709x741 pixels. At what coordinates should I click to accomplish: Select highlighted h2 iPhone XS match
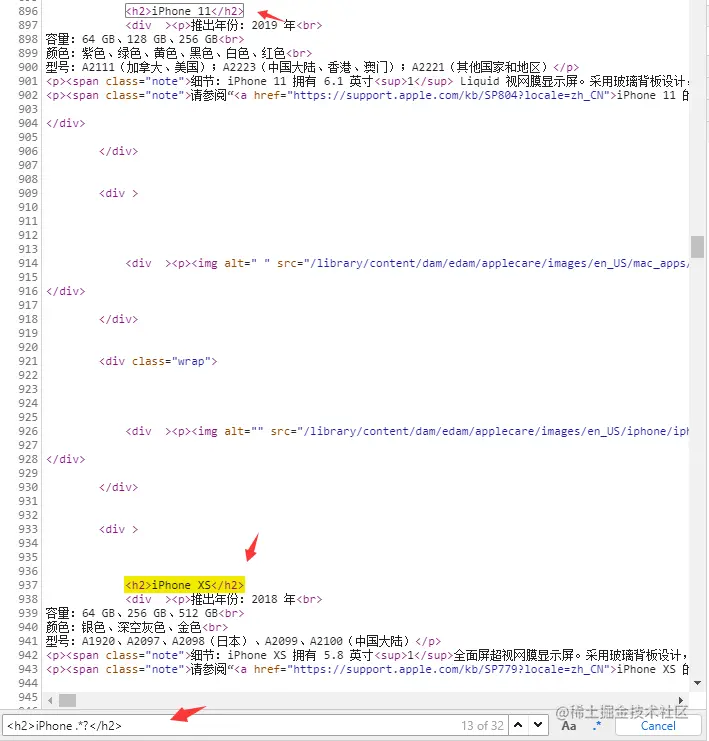[x=184, y=585]
